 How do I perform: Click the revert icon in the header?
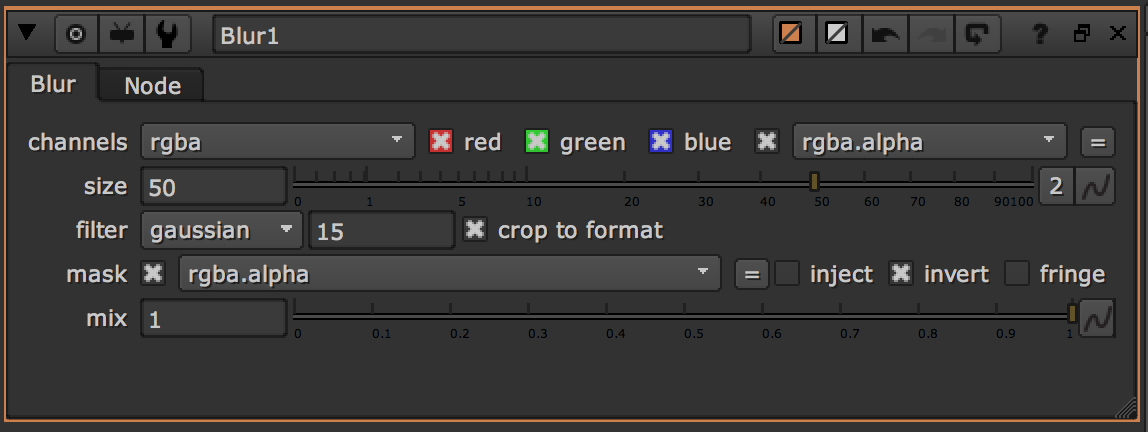(976, 35)
